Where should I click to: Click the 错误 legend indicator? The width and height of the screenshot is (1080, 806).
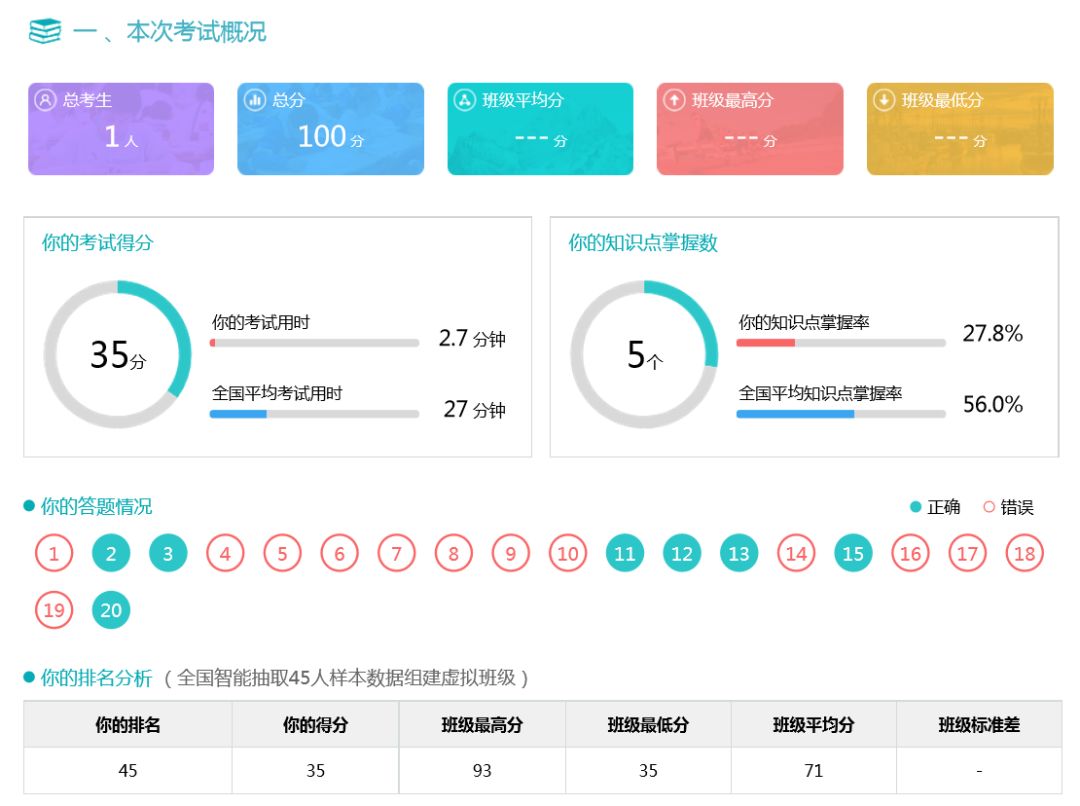coord(989,507)
